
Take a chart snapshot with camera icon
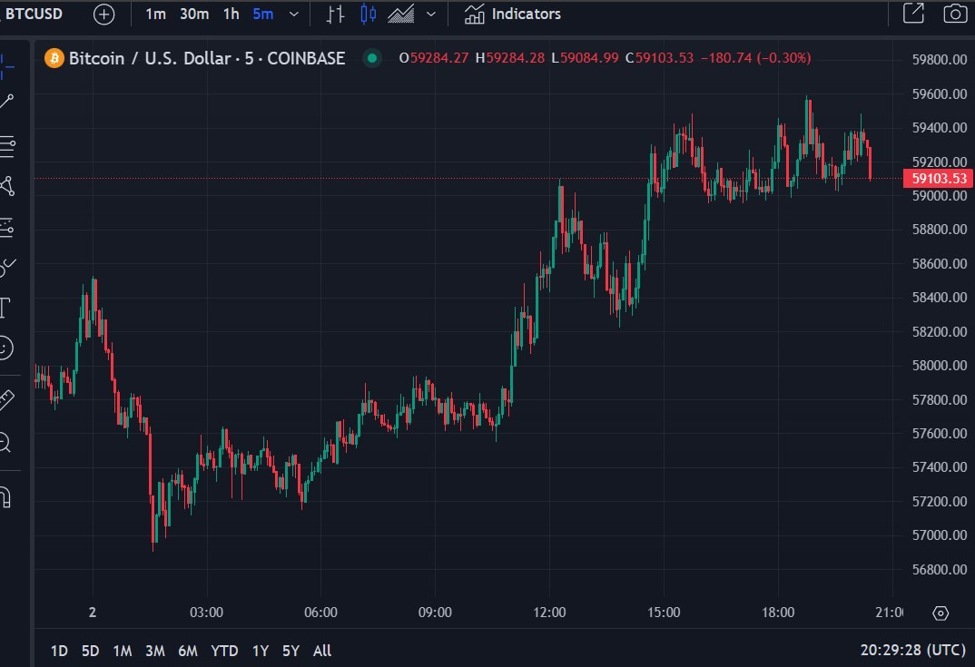coord(956,14)
